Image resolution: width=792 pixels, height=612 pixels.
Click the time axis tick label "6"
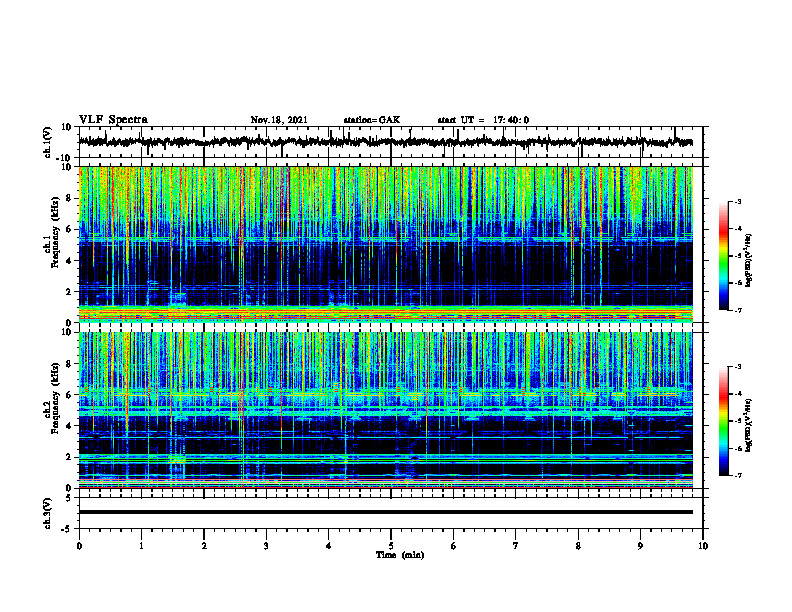454,546
